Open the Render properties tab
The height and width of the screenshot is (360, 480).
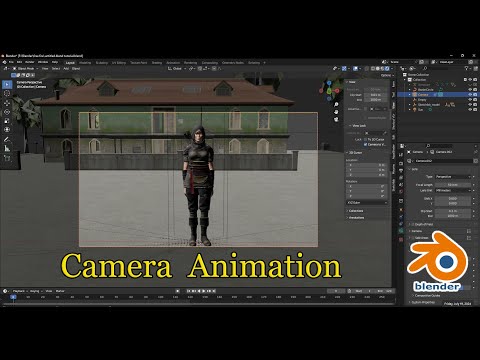(401, 163)
